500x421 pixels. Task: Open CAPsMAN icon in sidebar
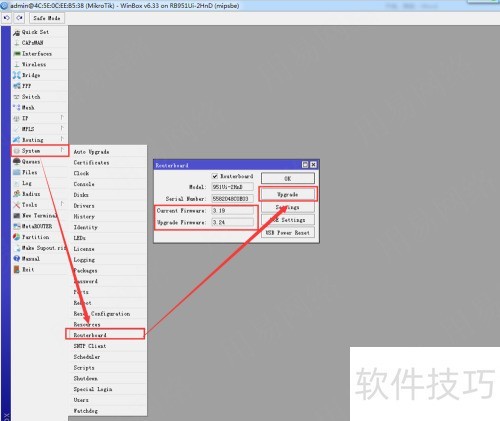coord(17,43)
